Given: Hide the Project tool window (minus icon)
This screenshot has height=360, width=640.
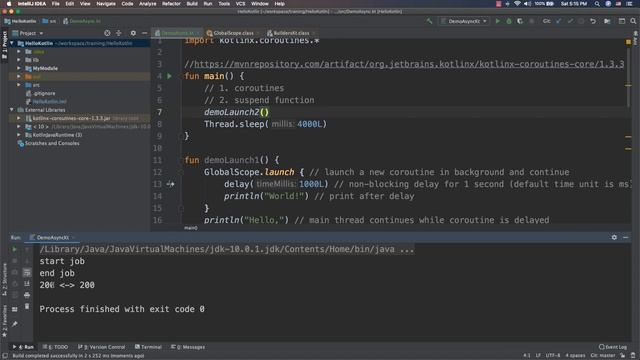Looking at the screenshot, I should click(x=144, y=33).
